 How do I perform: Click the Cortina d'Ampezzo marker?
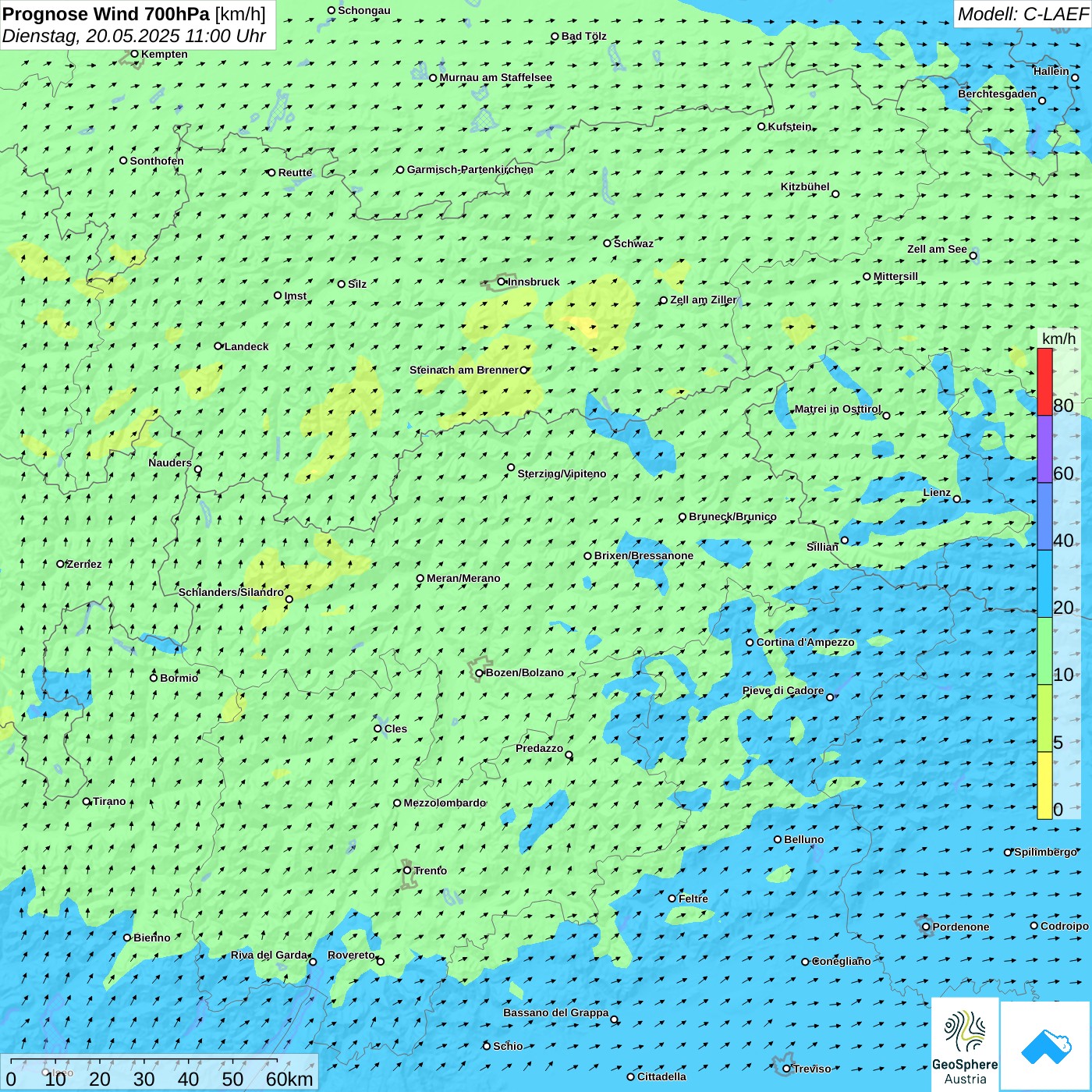coord(750,643)
